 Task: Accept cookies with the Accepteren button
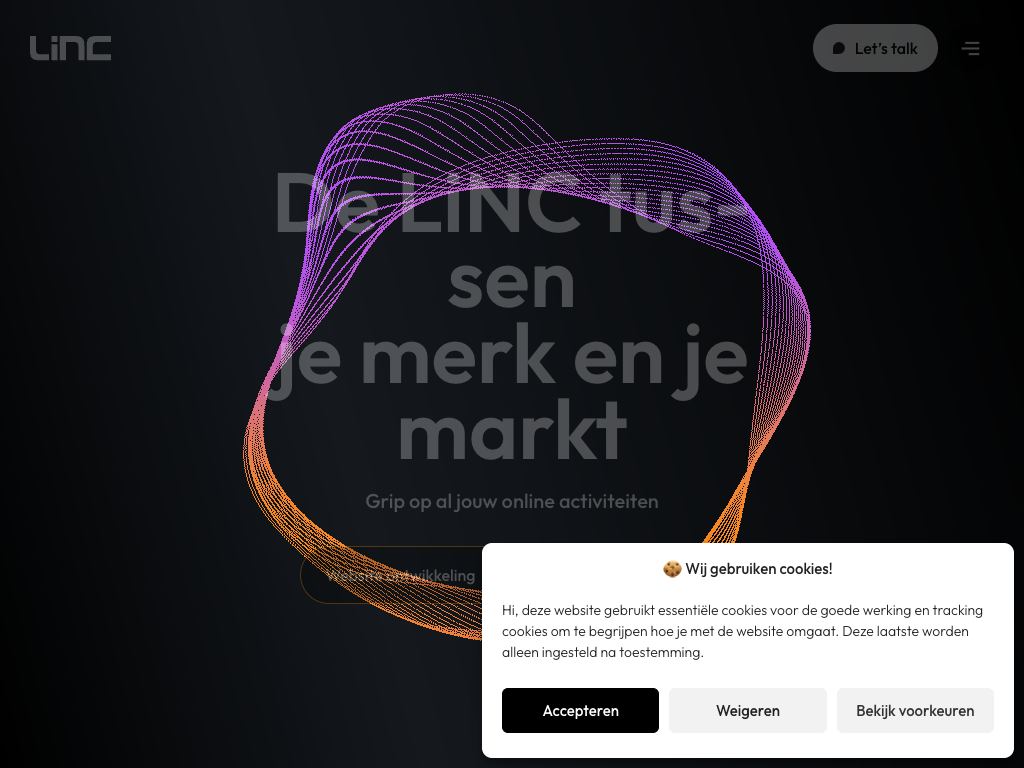pyautogui.click(x=580, y=711)
